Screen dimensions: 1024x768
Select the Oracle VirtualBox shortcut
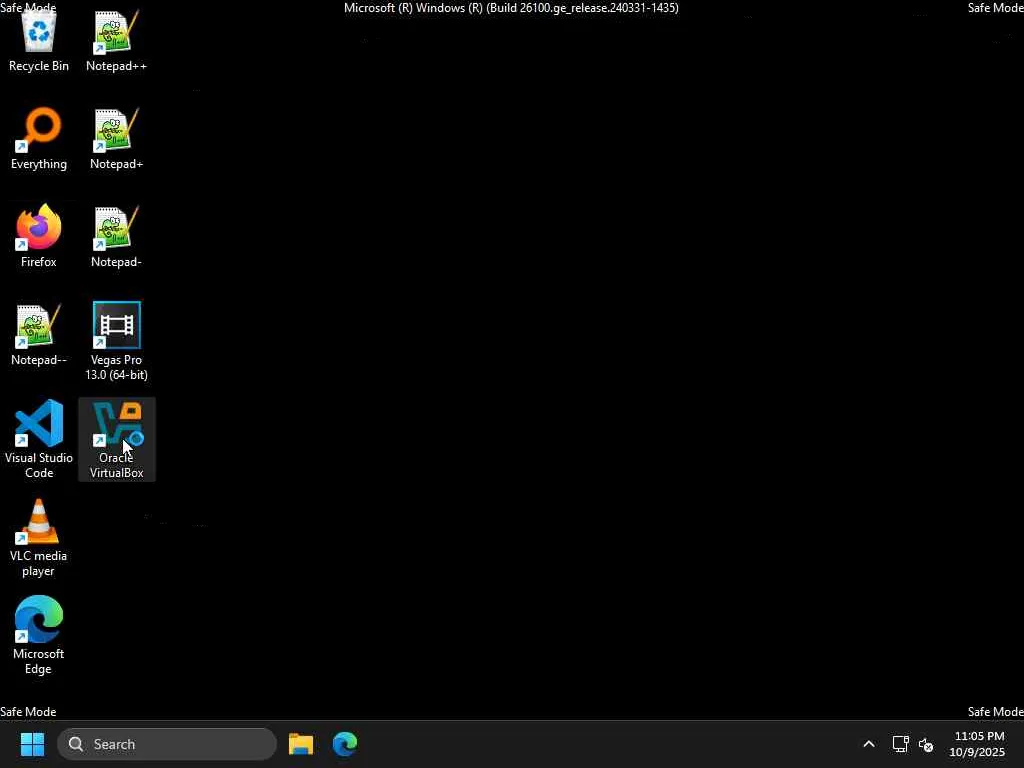pos(116,439)
